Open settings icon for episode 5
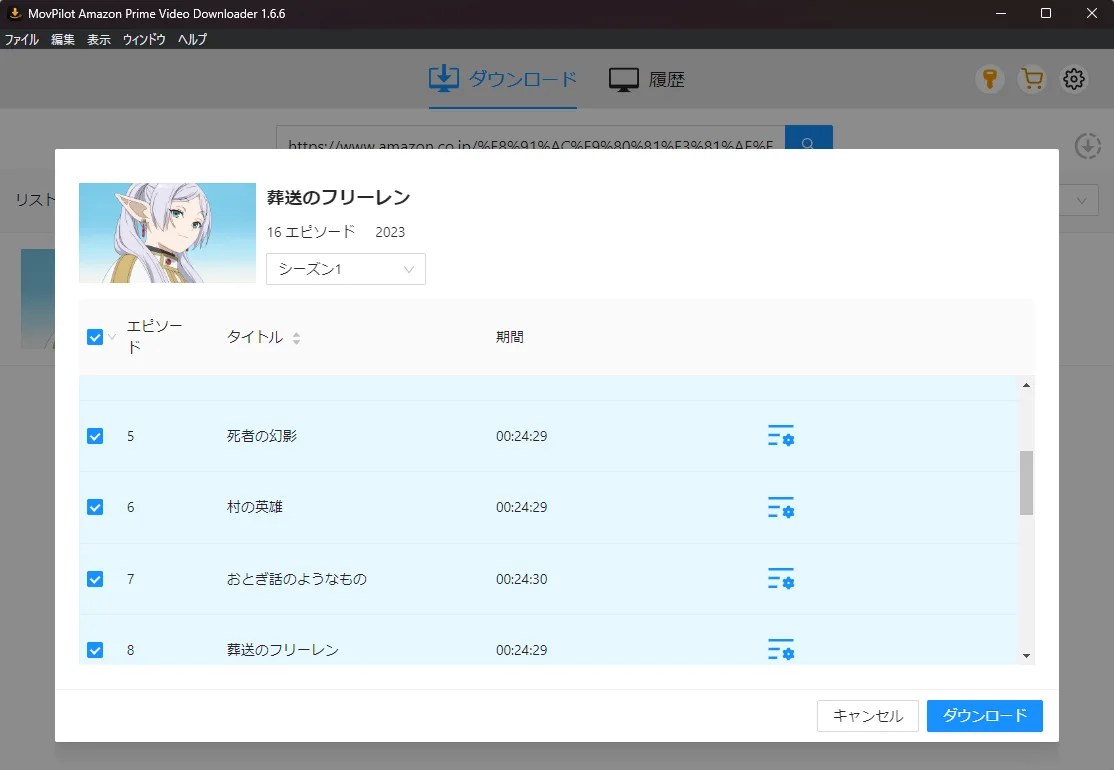 (780, 436)
